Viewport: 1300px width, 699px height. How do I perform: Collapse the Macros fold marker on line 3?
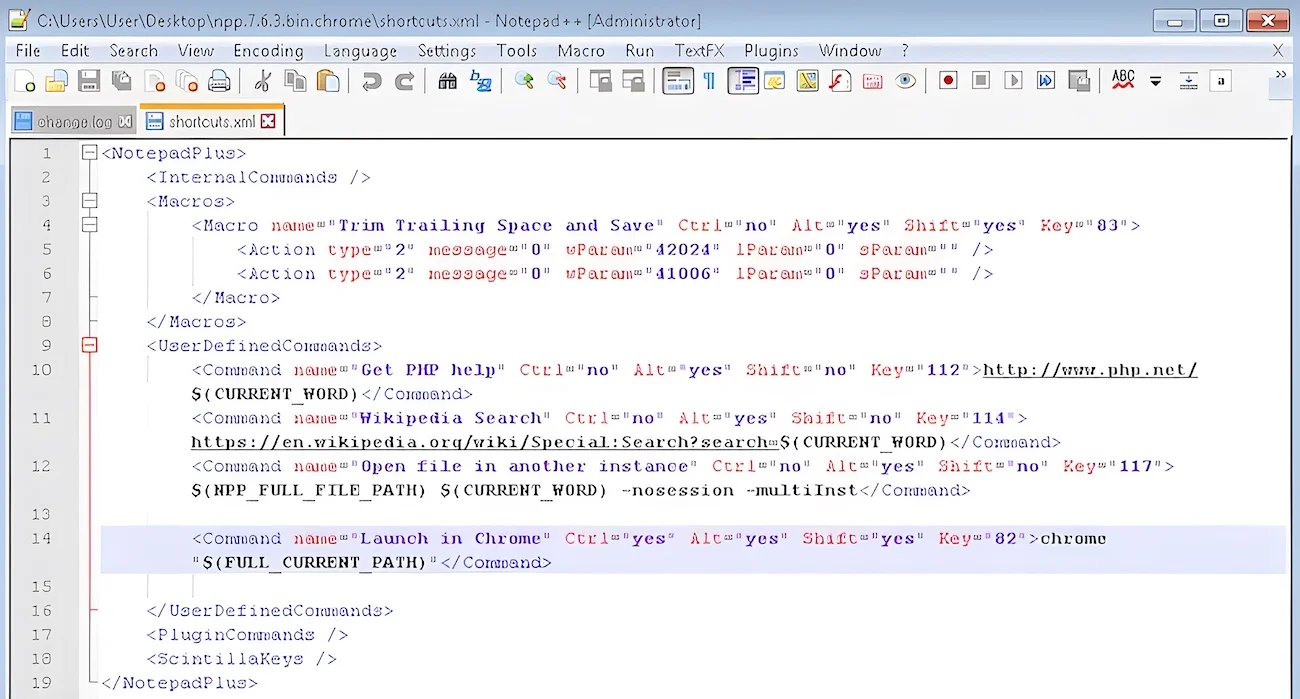tap(89, 201)
